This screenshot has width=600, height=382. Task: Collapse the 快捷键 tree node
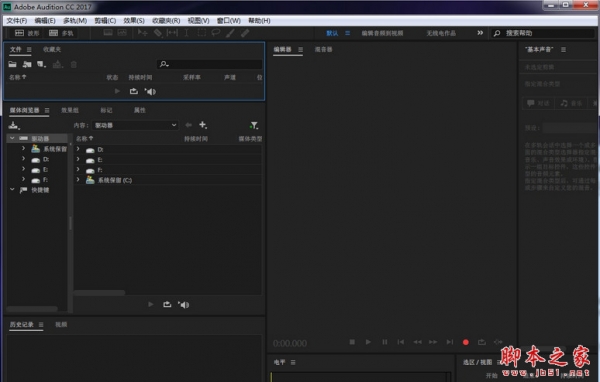tap(12, 189)
